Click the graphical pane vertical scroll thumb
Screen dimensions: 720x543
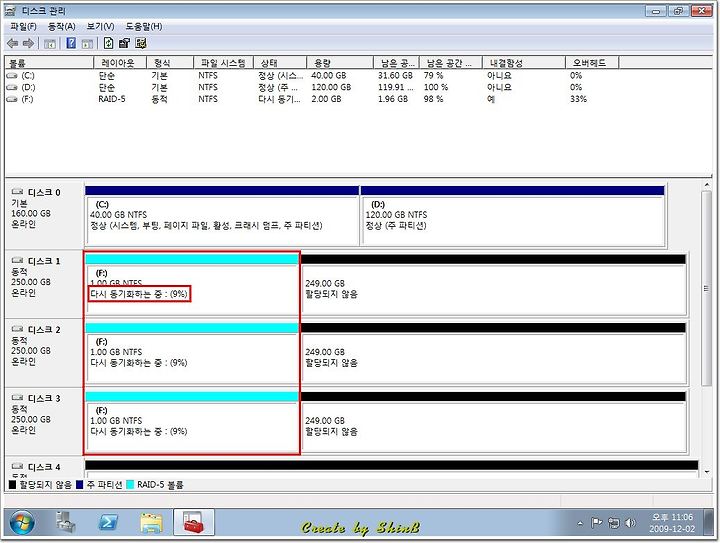pos(706,288)
